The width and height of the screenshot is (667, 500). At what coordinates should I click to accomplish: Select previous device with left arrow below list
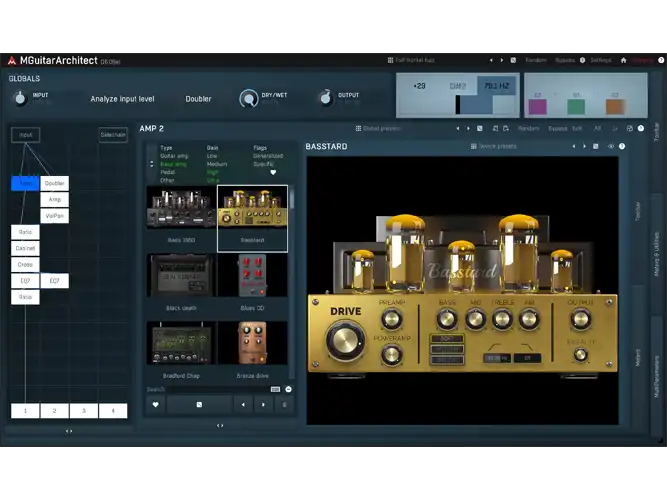243,404
